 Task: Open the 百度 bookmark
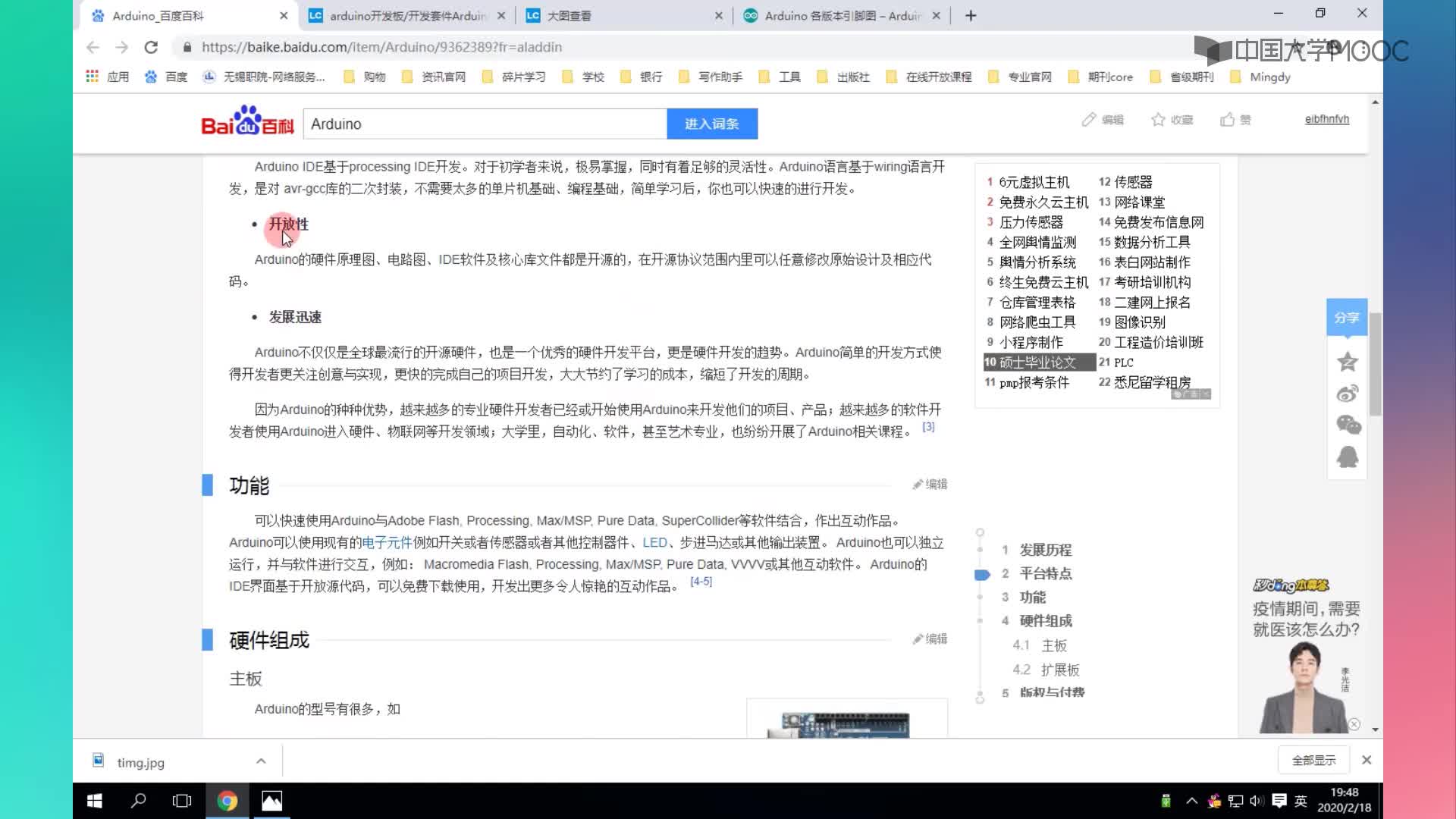pos(166,77)
